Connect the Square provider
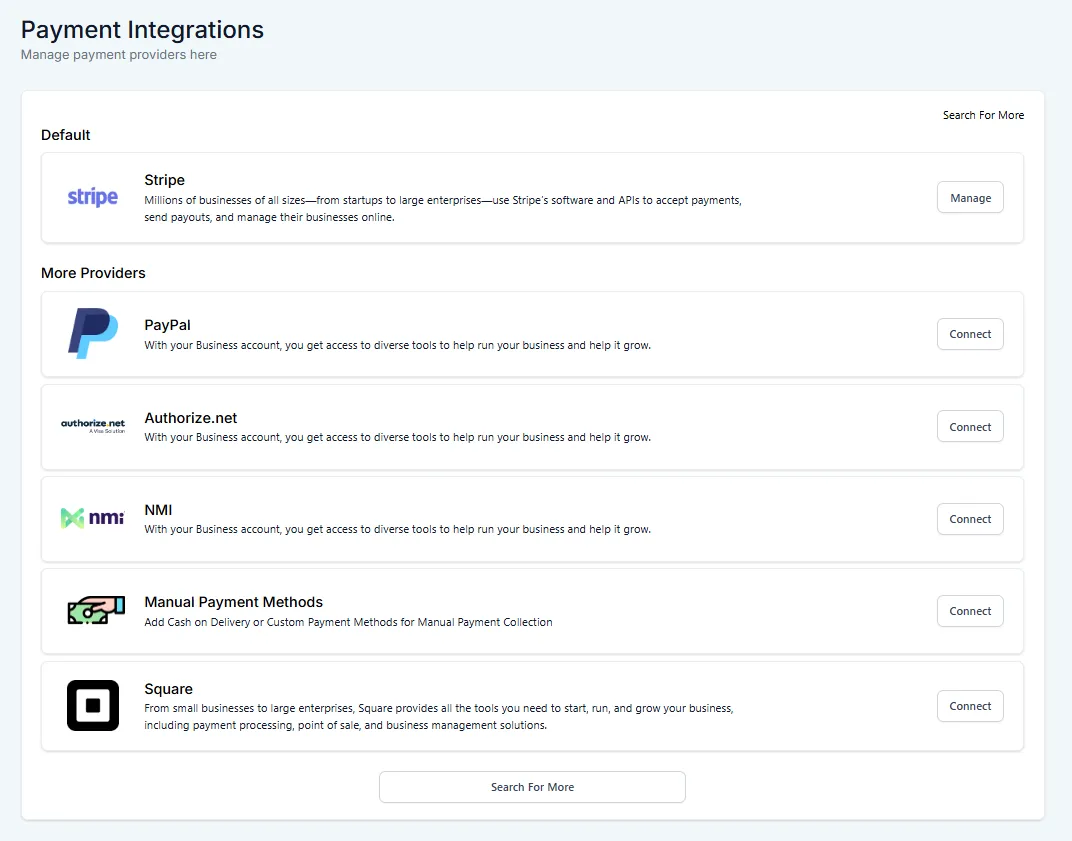This screenshot has width=1072, height=841. pyautogui.click(x=970, y=706)
